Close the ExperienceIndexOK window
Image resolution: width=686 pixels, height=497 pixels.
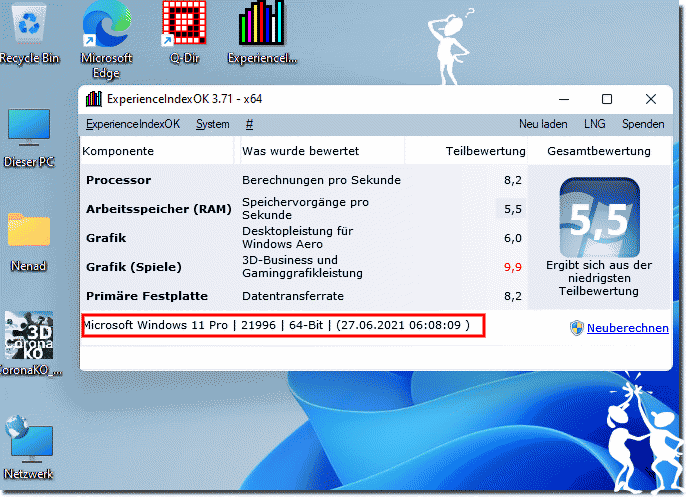tap(651, 99)
